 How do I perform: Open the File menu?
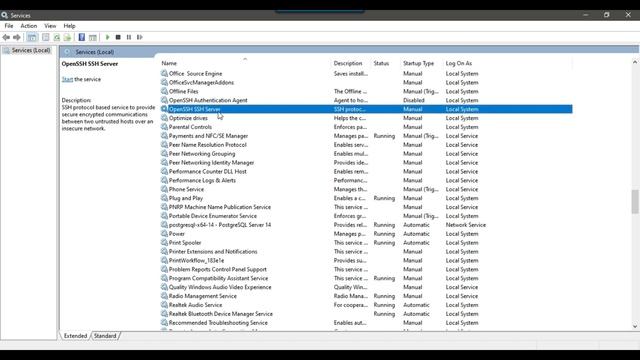(x=9, y=26)
